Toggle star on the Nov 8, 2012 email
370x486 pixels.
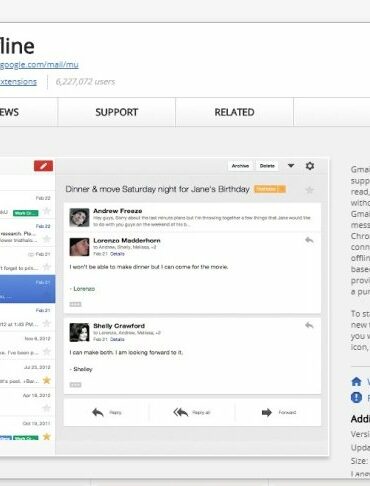[47, 352]
